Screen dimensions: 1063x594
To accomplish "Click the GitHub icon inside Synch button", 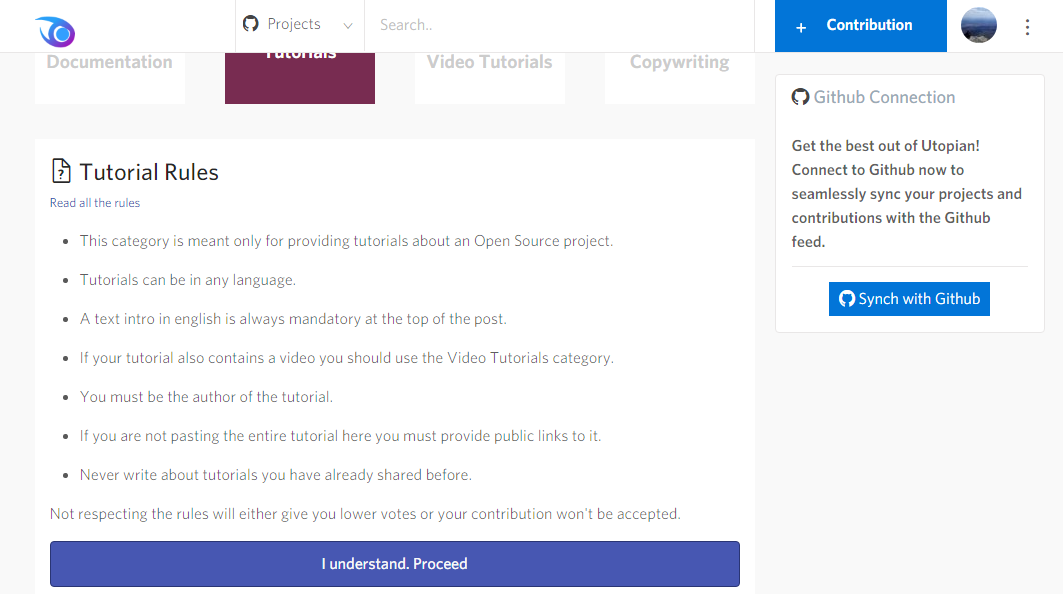I will click(x=847, y=299).
